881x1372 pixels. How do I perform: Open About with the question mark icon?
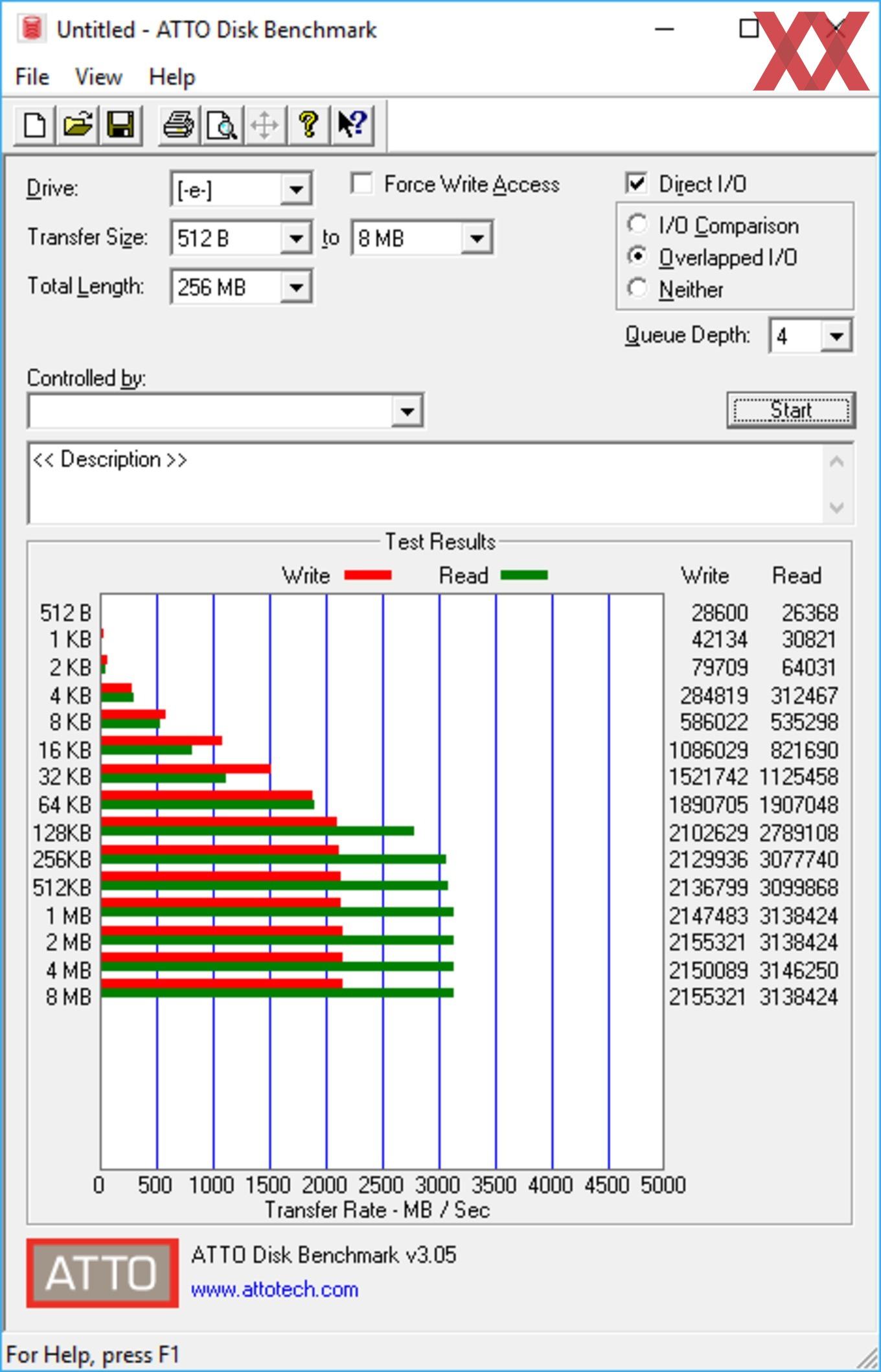tap(308, 124)
